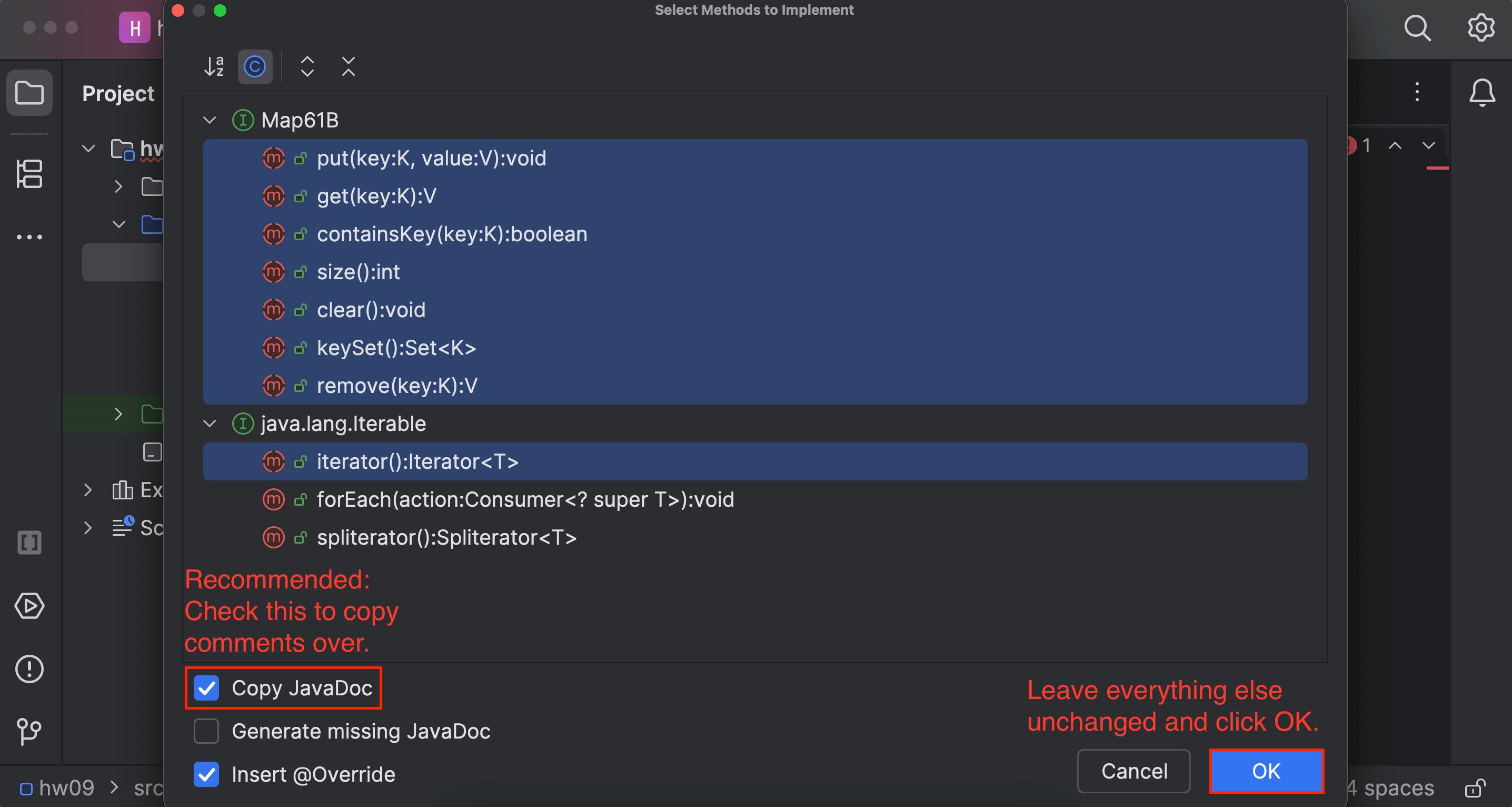Open the Project folder tool window icon
Viewport: 1512px width, 807px height.
click(x=29, y=93)
